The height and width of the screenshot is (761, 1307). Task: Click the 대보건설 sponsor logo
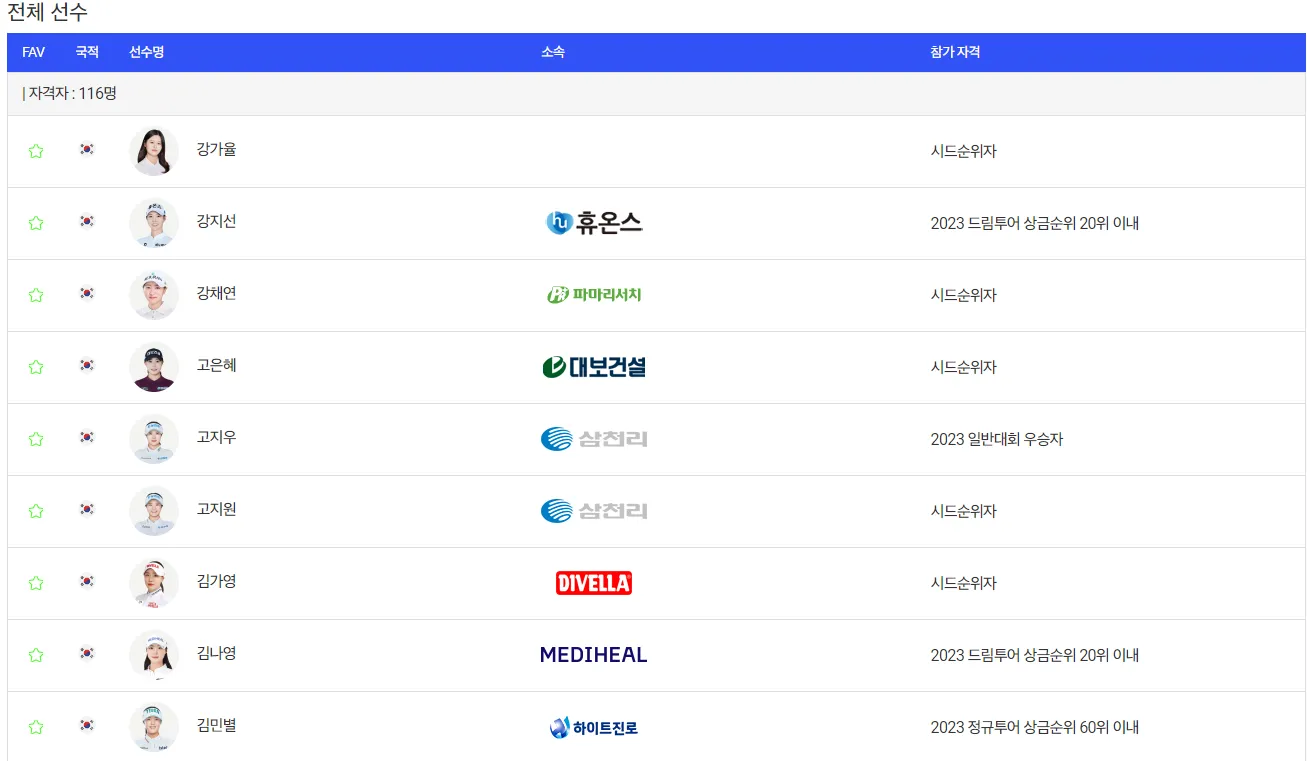point(594,367)
